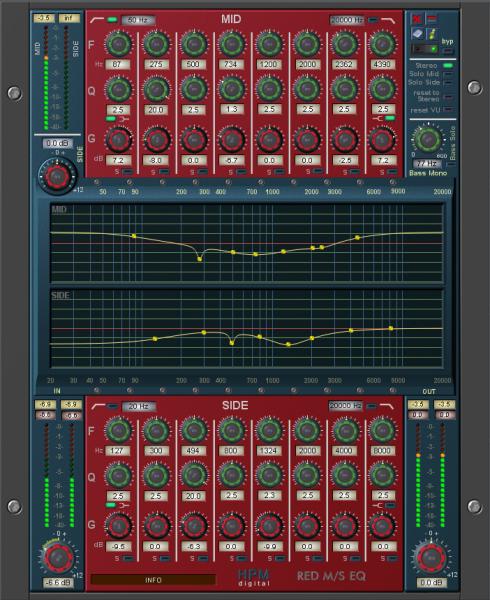This screenshot has height=600, width=490.
Task: Click the SIDE Q knob showing 2.3
Action: (x=269, y=476)
